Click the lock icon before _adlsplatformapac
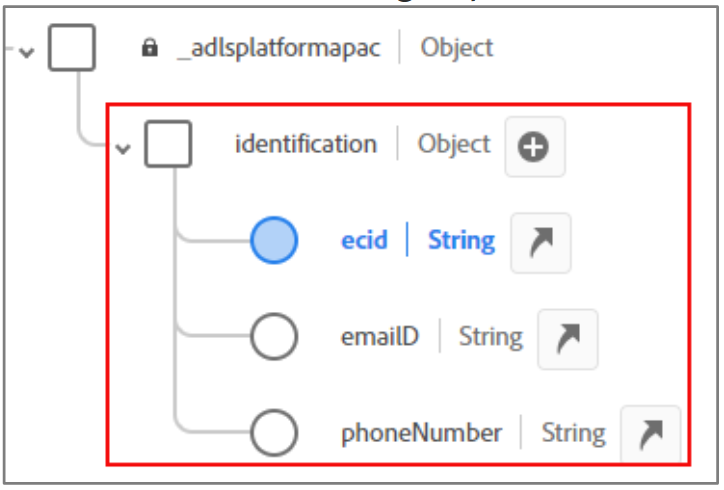Screen dimensions: 724x490 pyautogui.click(x=150, y=48)
